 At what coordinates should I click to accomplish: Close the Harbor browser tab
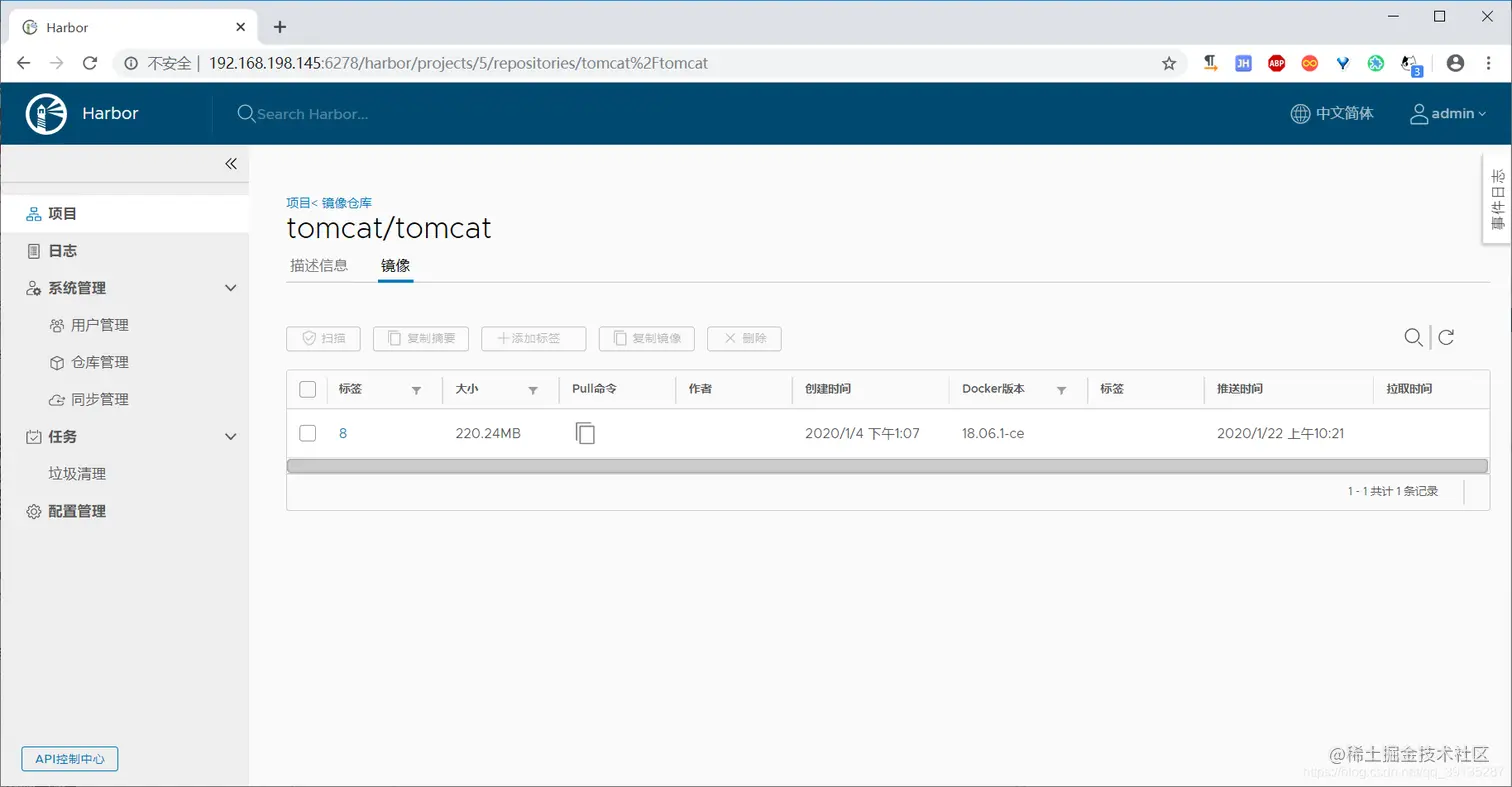click(x=241, y=27)
